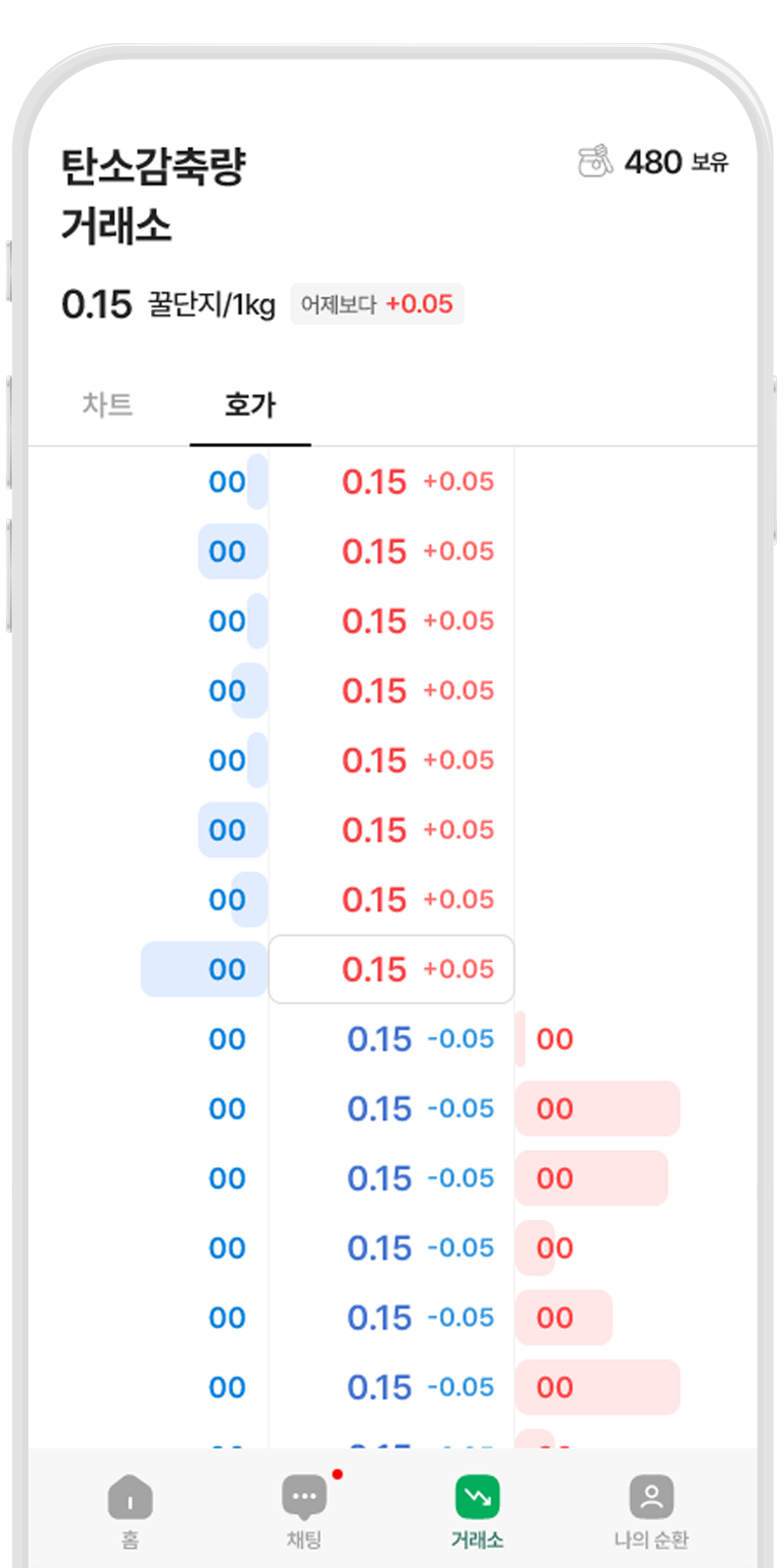Tap the 탄소감축량 거래소 title
This screenshot has width=784, height=1568.
pos(152,195)
